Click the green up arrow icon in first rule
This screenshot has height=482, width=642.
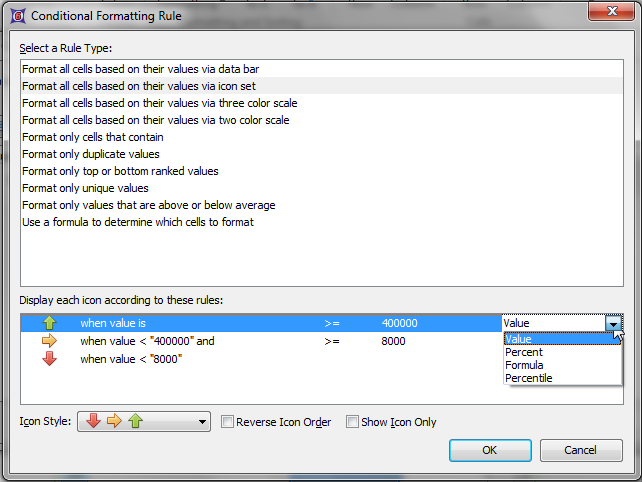(x=50, y=323)
